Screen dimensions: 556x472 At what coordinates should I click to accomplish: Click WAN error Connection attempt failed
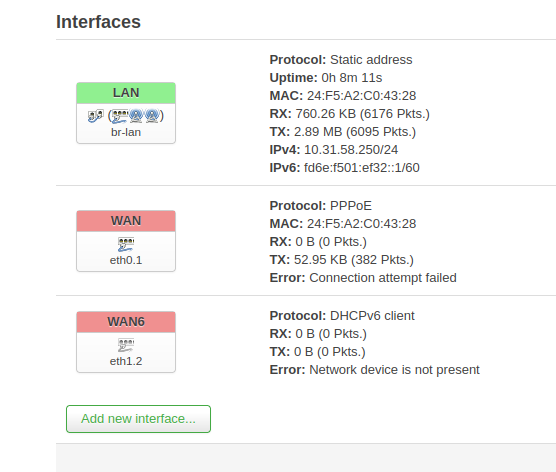tap(383, 278)
